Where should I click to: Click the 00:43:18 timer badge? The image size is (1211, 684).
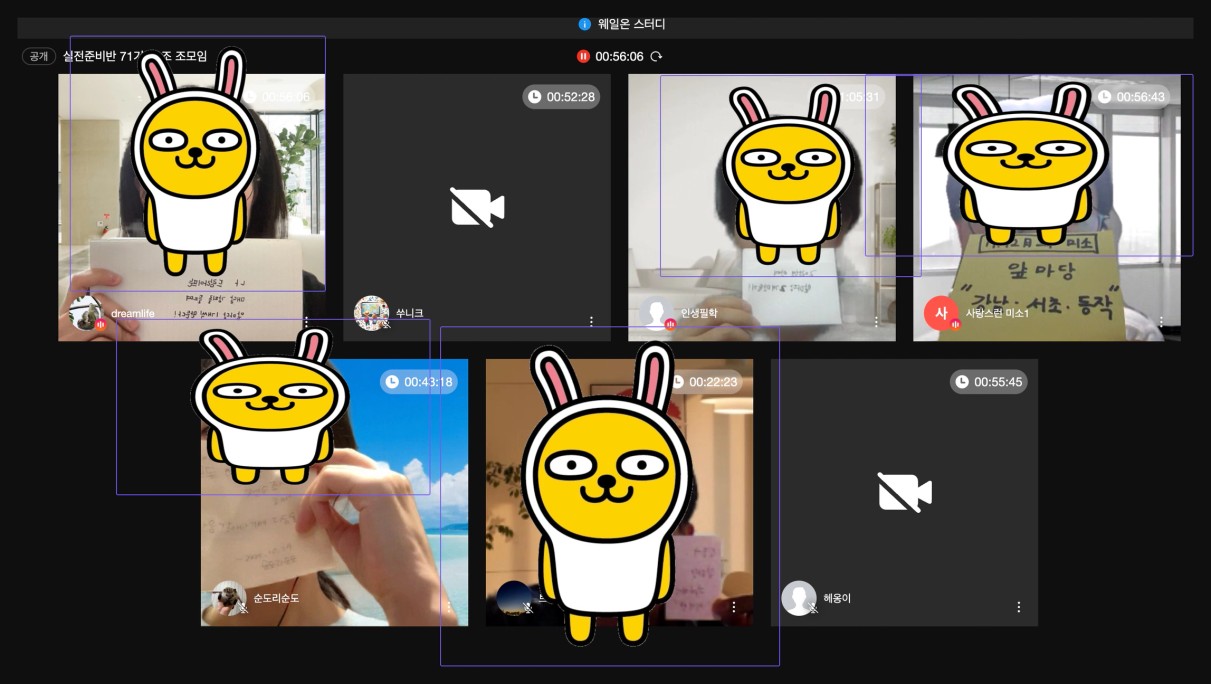coord(419,382)
